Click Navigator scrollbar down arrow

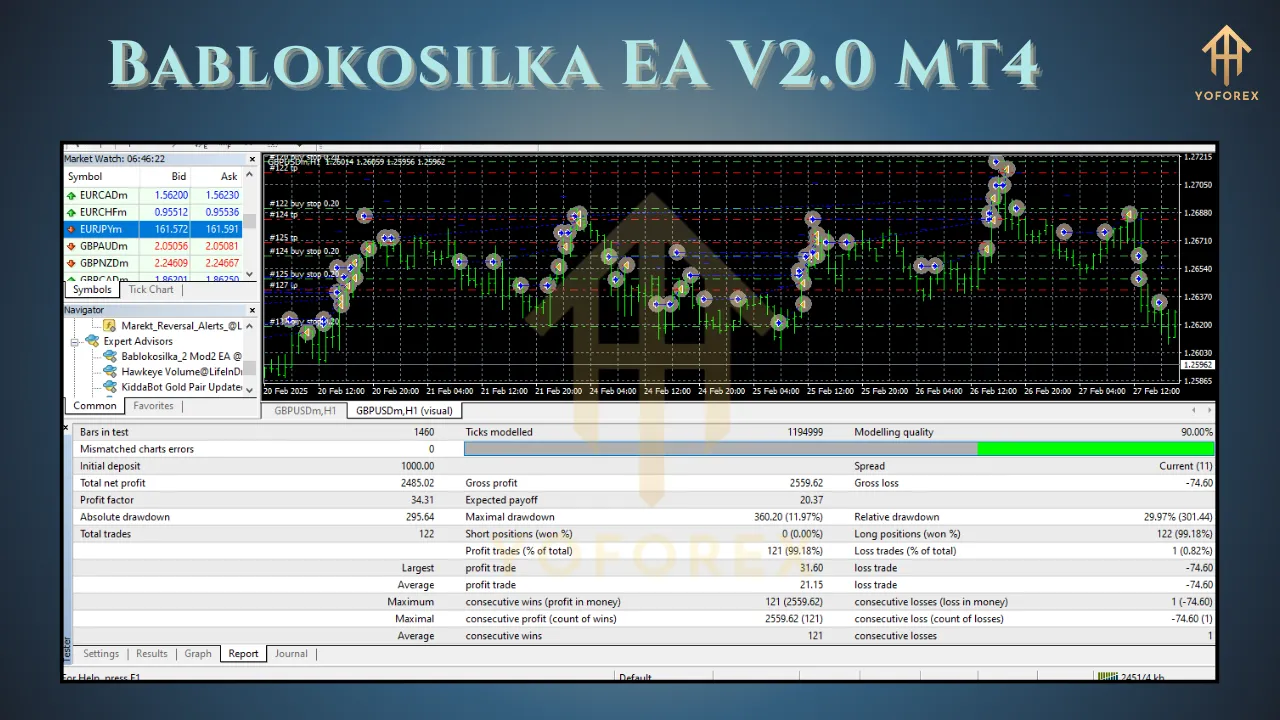pyautogui.click(x=250, y=392)
